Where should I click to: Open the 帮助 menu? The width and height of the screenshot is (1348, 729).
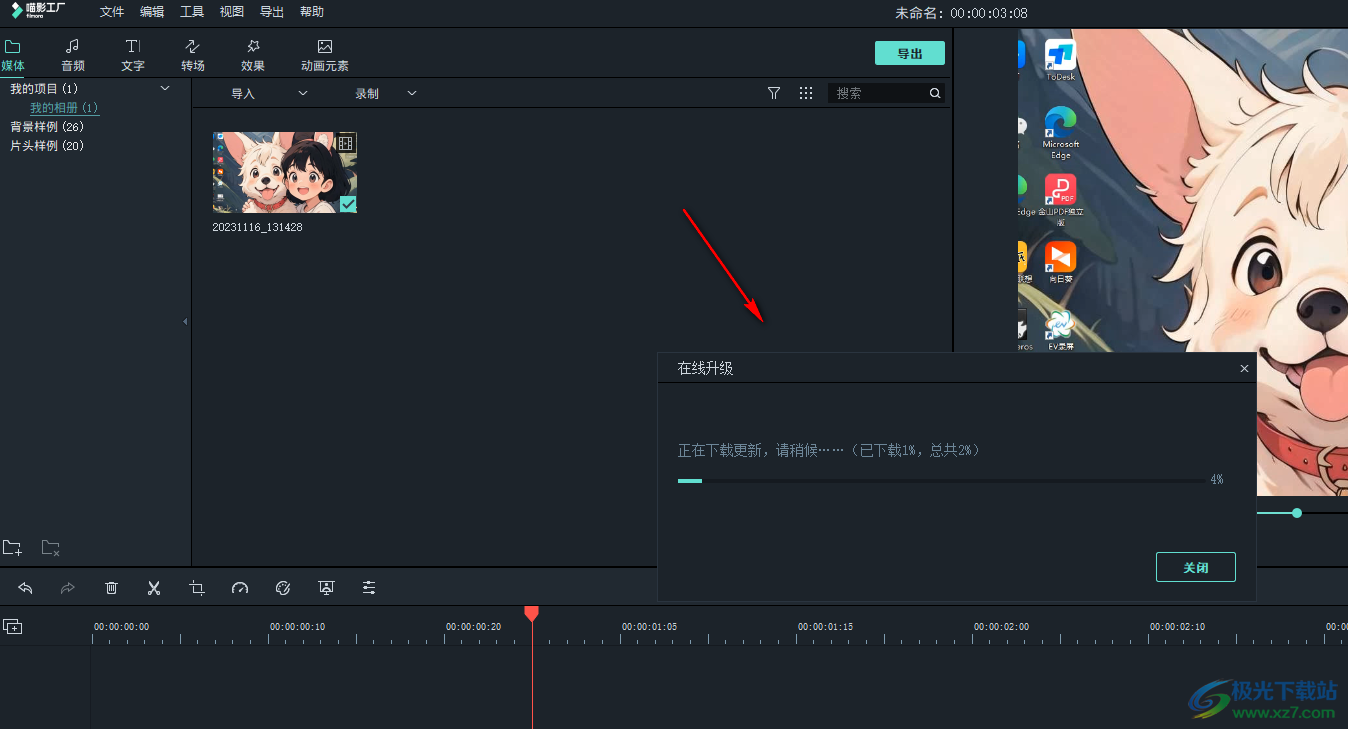[x=312, y=12]
